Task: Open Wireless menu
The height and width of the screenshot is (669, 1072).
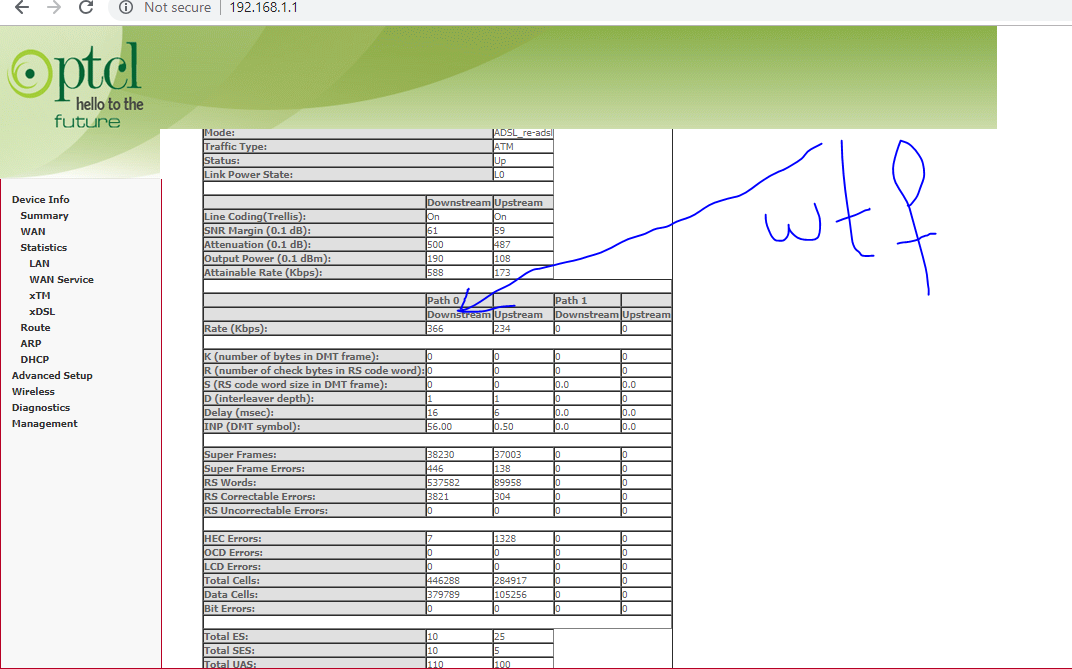Action: (33, 392)
